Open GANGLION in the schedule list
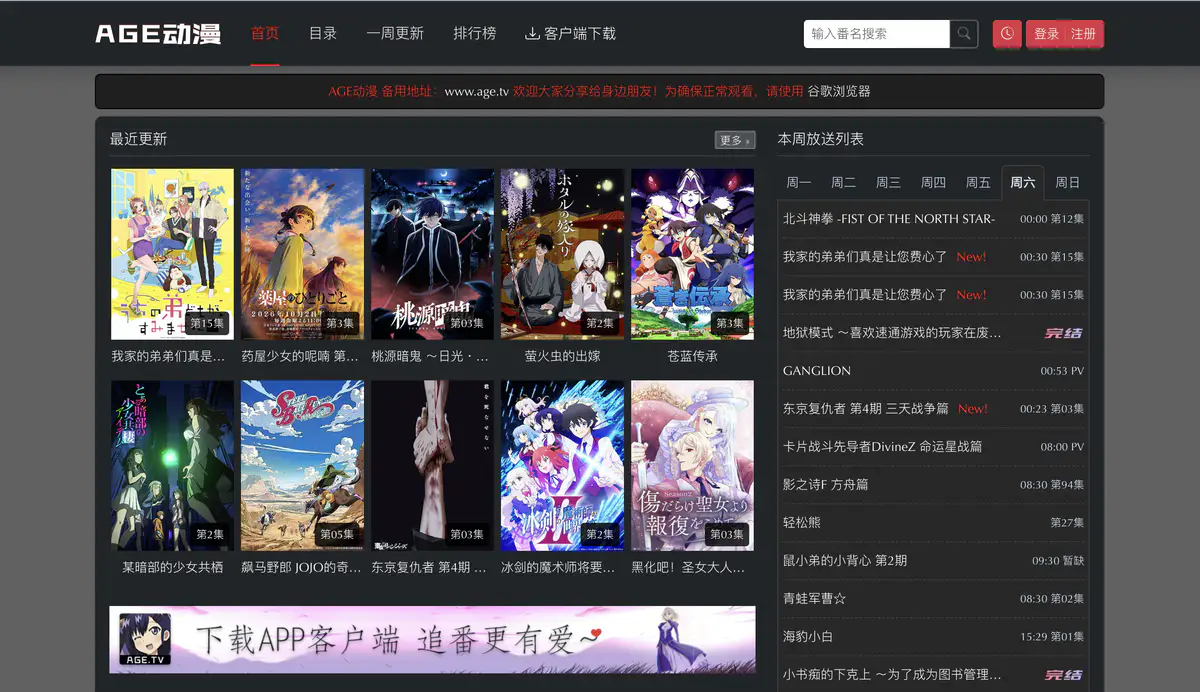Viewport: 1200px width, 692px height. 817,371
